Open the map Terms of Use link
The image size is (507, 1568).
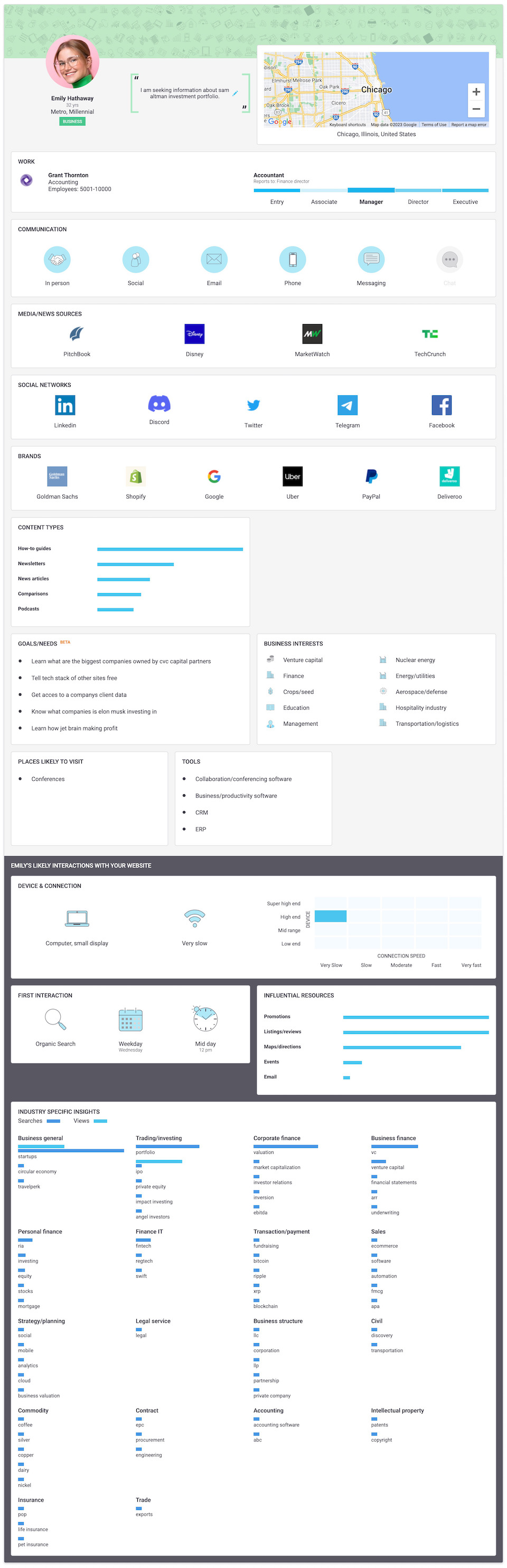[434, 125]
